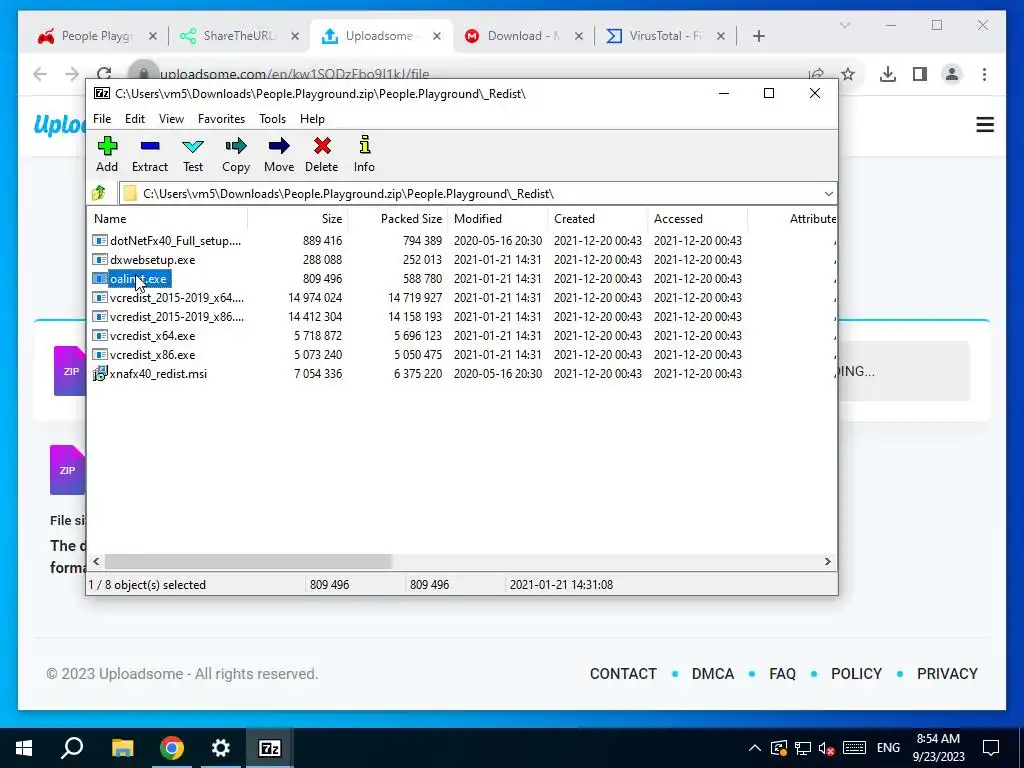Open the Favorites menu
The image size is (1024, 768).
(x=221, y=119)
